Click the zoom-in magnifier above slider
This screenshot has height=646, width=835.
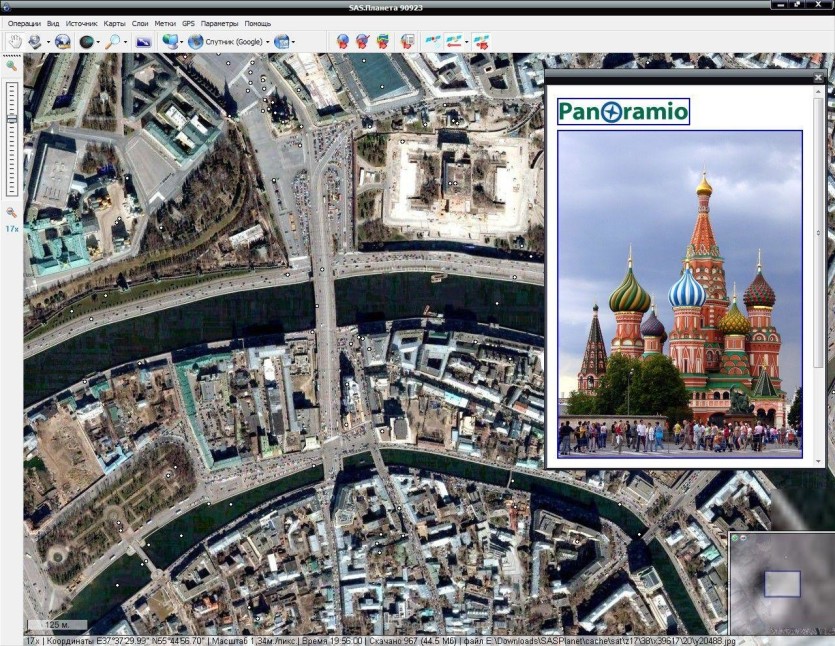click(11, 66)
